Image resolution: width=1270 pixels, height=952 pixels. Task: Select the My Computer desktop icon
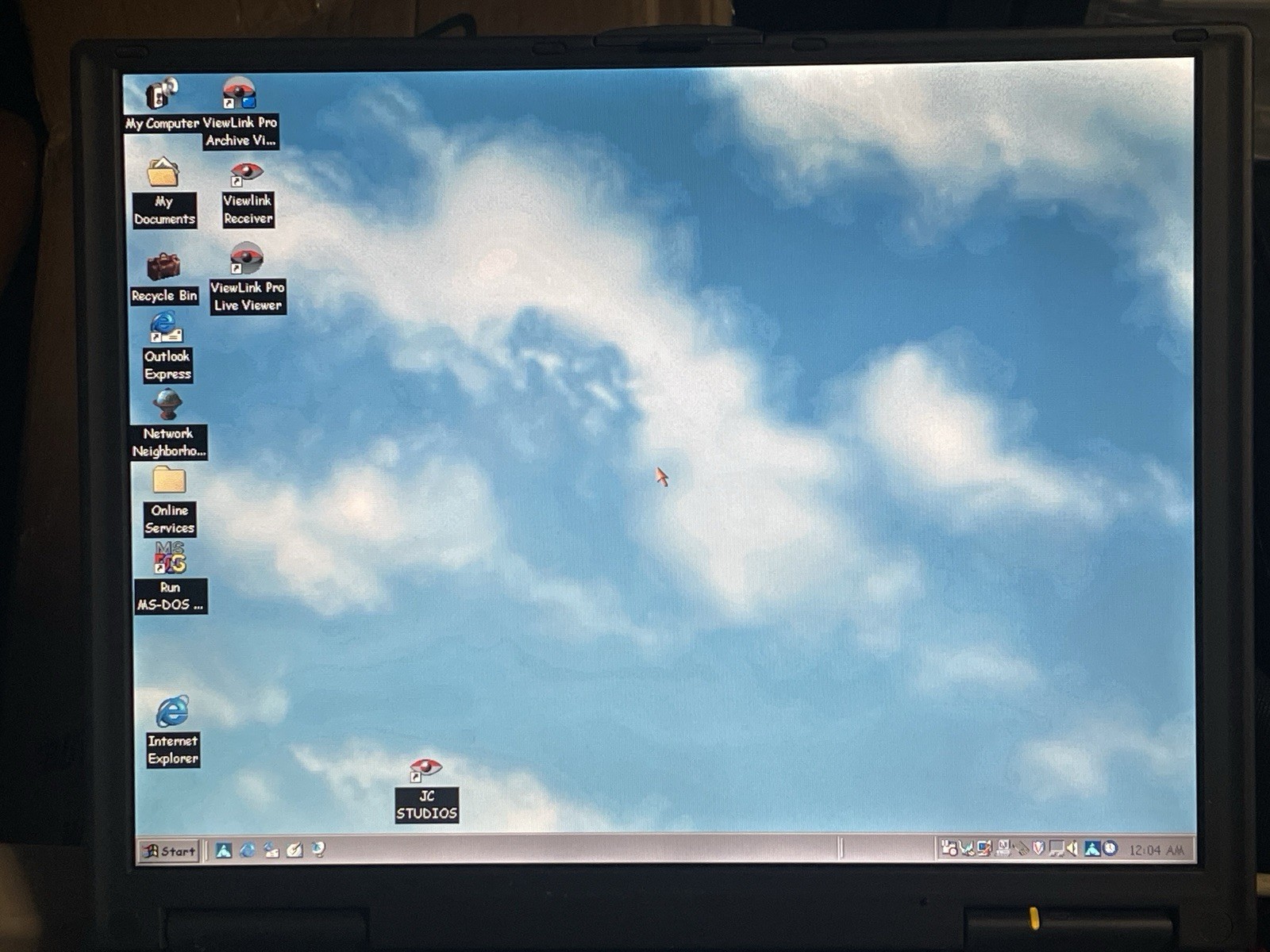[x=162, y=94]
